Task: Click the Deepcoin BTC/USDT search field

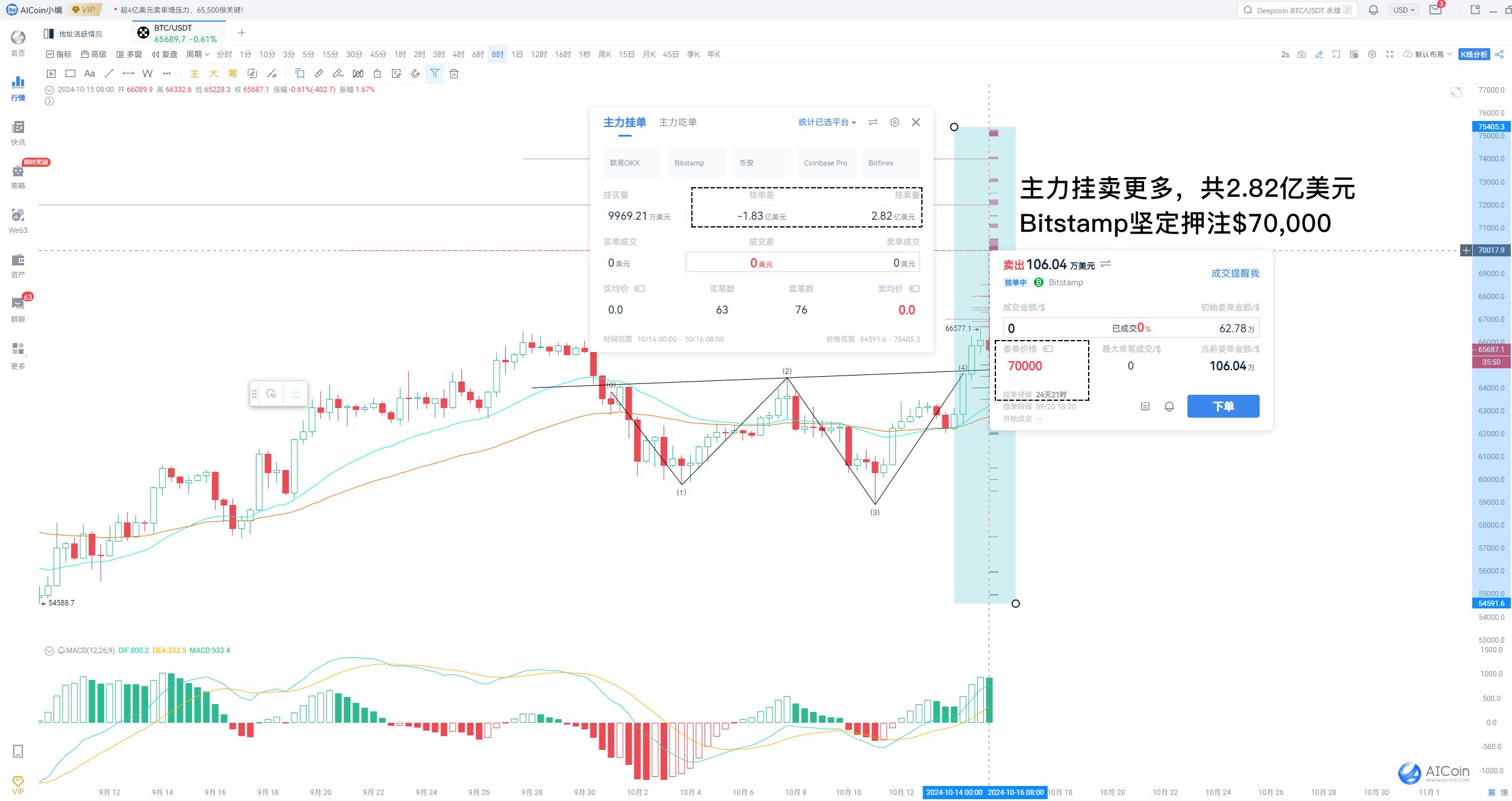Action: [x=1297, y=10]
